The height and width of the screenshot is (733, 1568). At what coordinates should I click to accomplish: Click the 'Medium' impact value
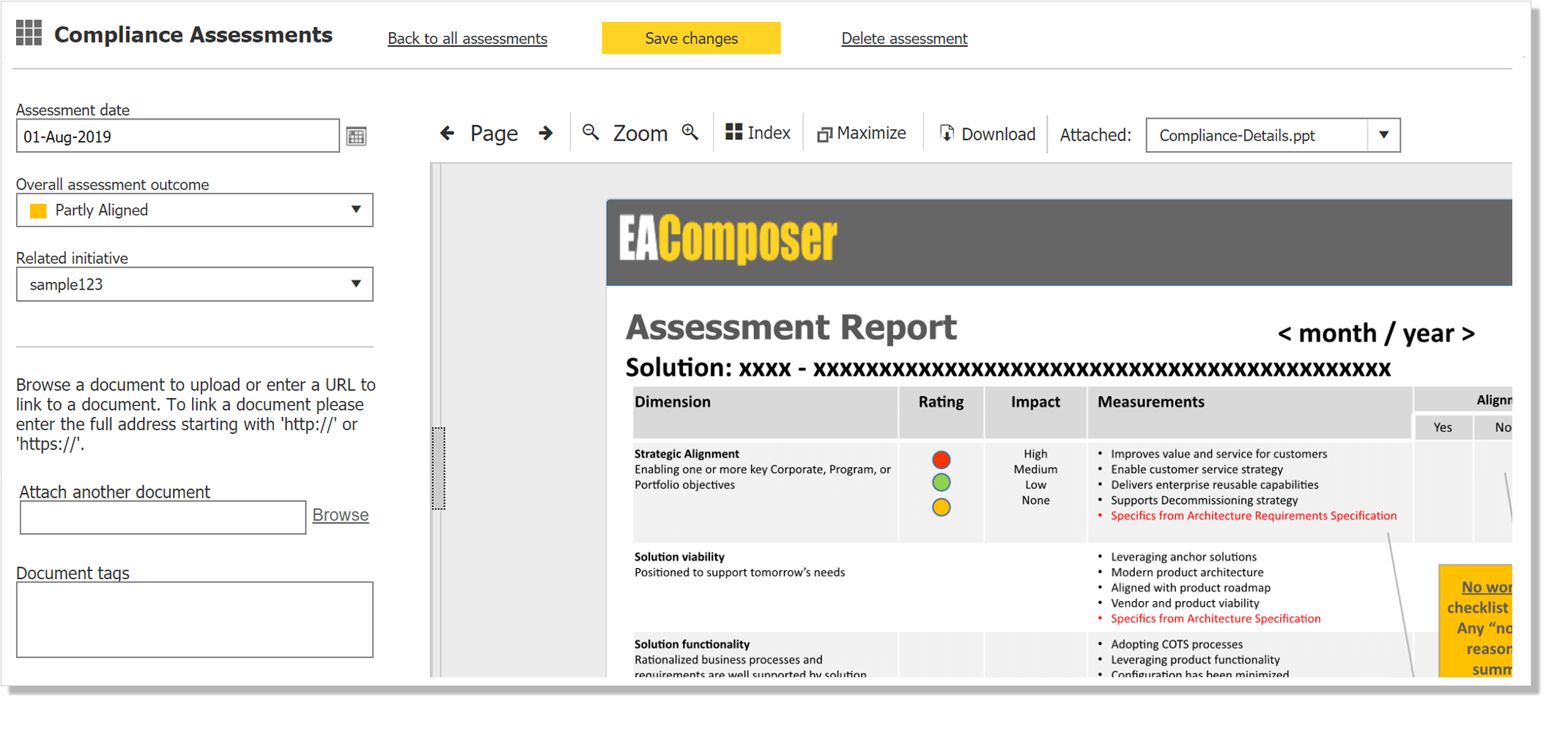pos(1035,469)
